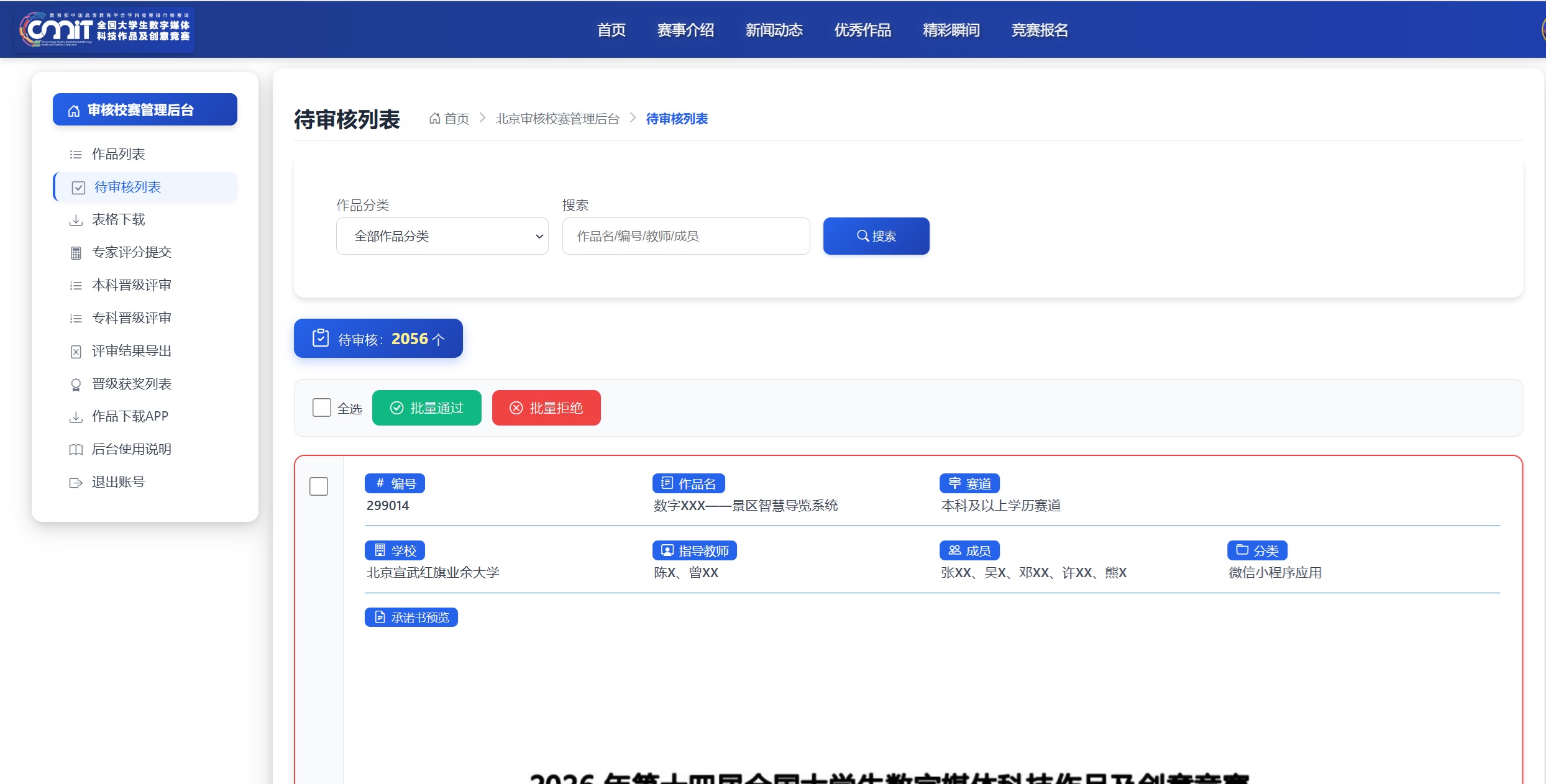Open the 作品分类 dropdown
This screenshot has width=1546, height=784.
click(x=442, y=236)
